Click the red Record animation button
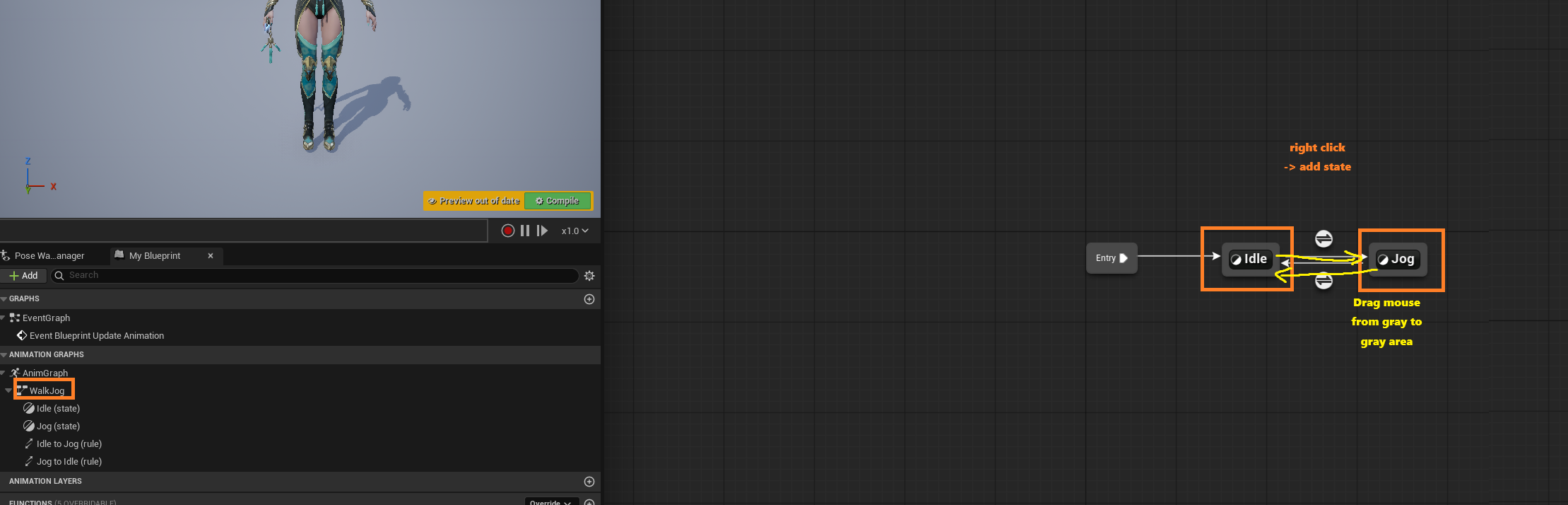 (x=507, y=231)
